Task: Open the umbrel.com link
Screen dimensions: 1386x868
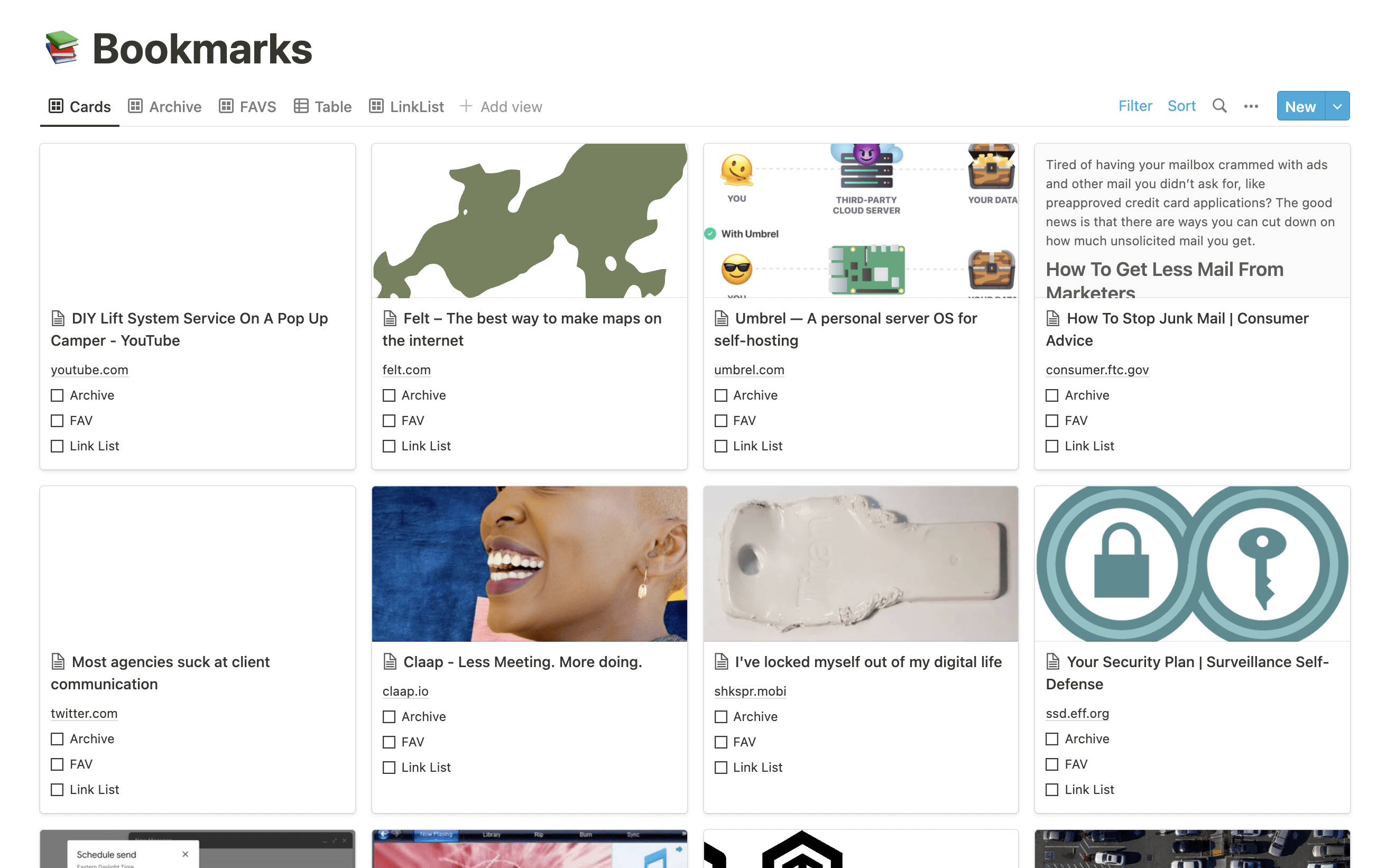Action: (749, 370)
